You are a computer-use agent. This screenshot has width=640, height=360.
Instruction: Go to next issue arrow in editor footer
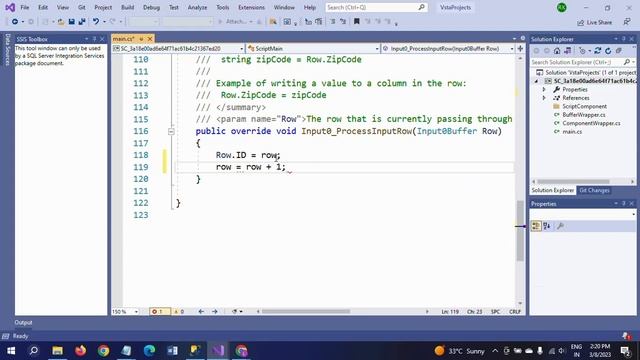pyautogui.click(x=215, y=311)
